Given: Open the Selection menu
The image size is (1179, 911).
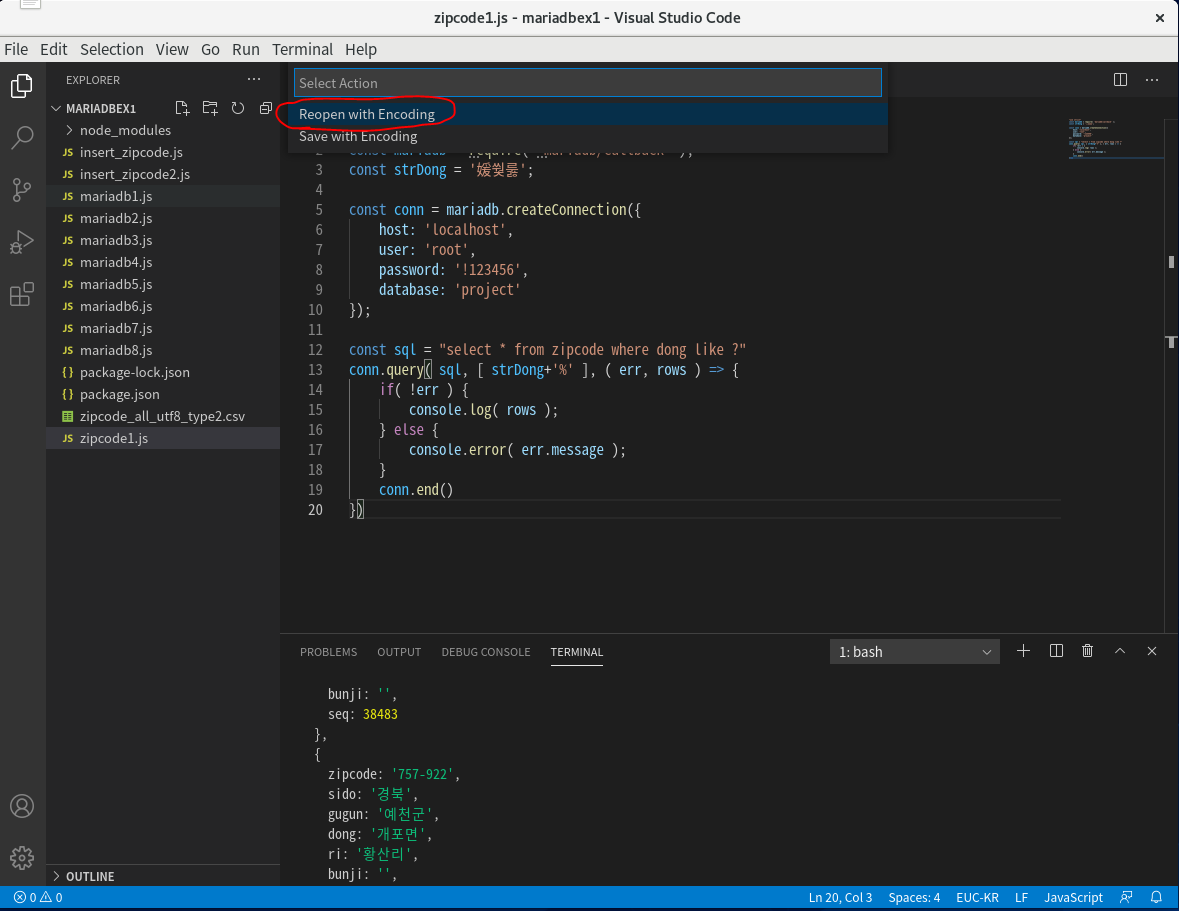Looking at the screenshot, I should (x=111, y=50).
